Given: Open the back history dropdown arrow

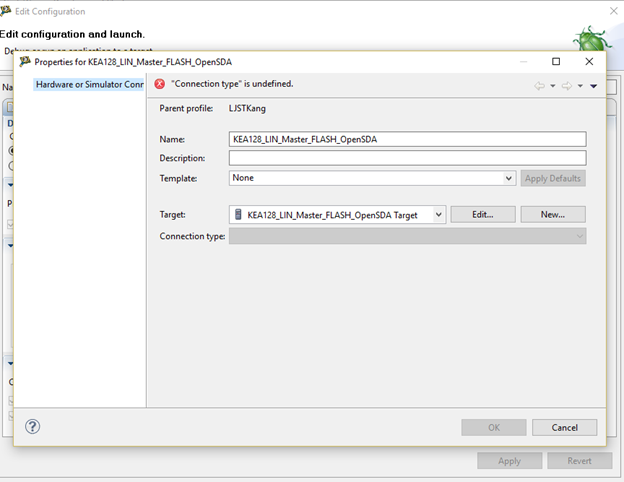Looking at the screenshot, I should [553, 86].
